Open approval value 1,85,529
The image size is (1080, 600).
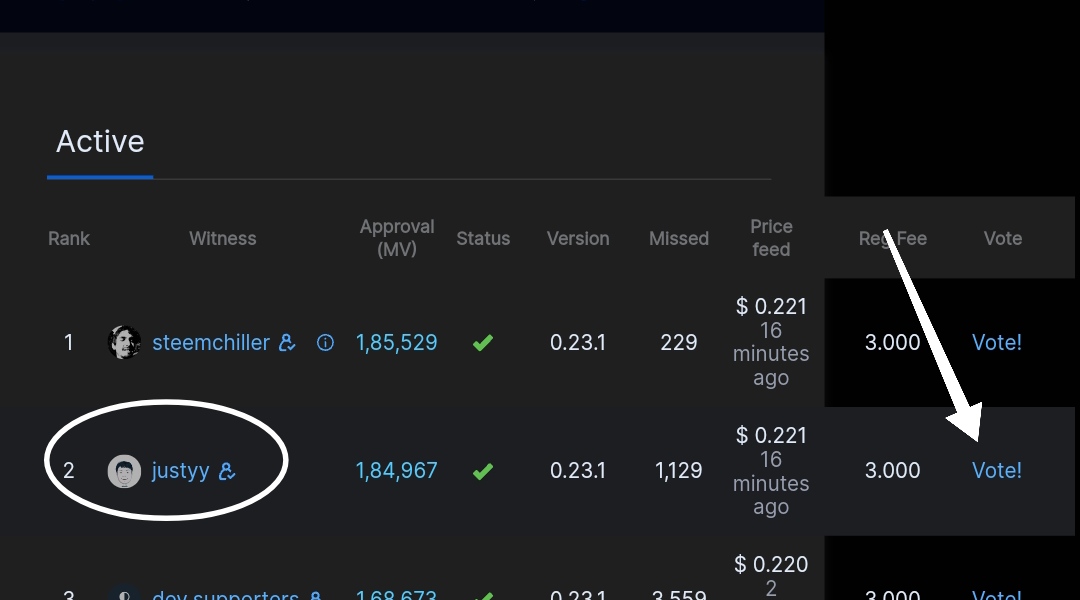[x=397, y=342]
